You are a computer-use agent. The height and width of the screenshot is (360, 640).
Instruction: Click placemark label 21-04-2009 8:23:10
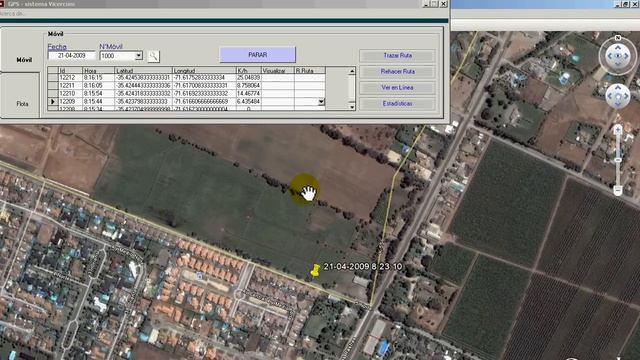click(x=363, y=267)
